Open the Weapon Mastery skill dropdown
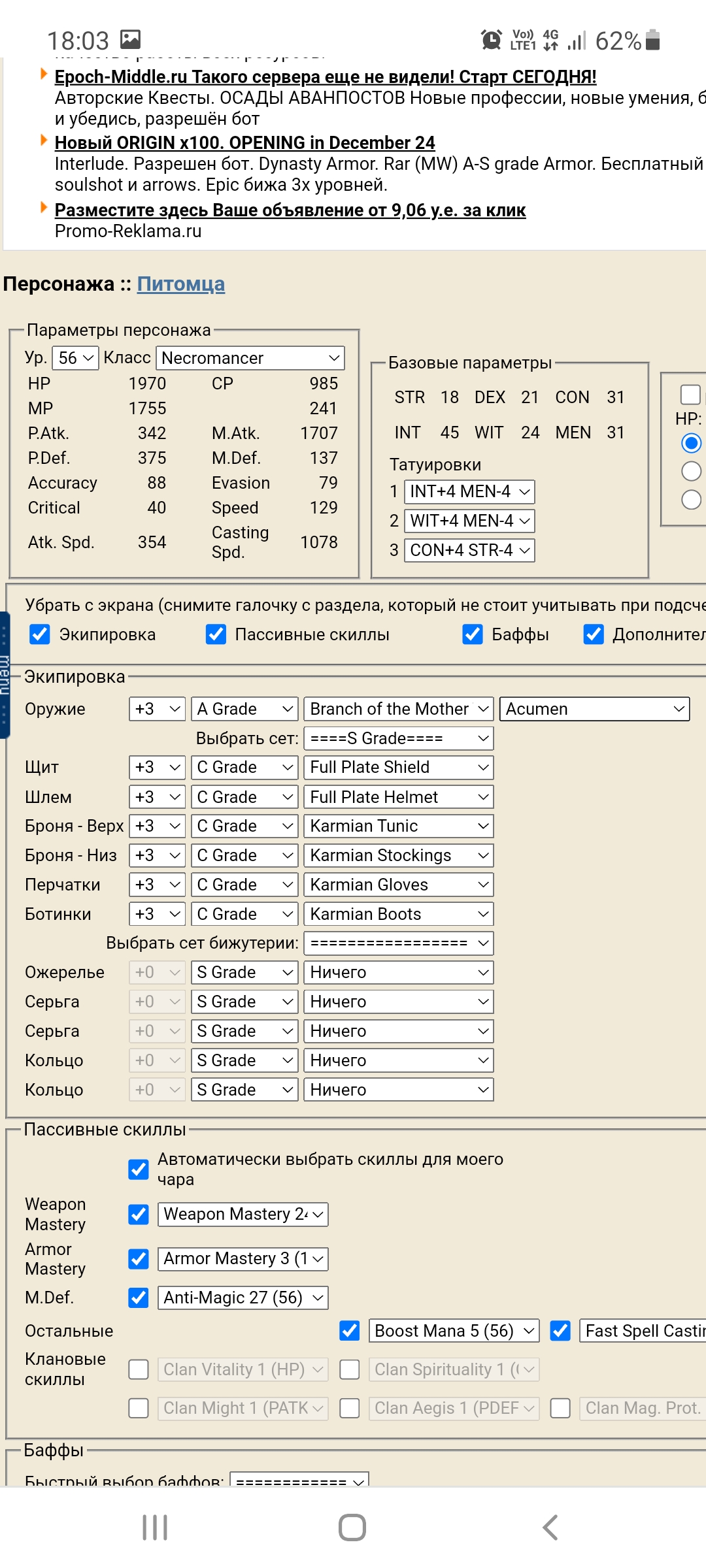 click(243, 1215)
